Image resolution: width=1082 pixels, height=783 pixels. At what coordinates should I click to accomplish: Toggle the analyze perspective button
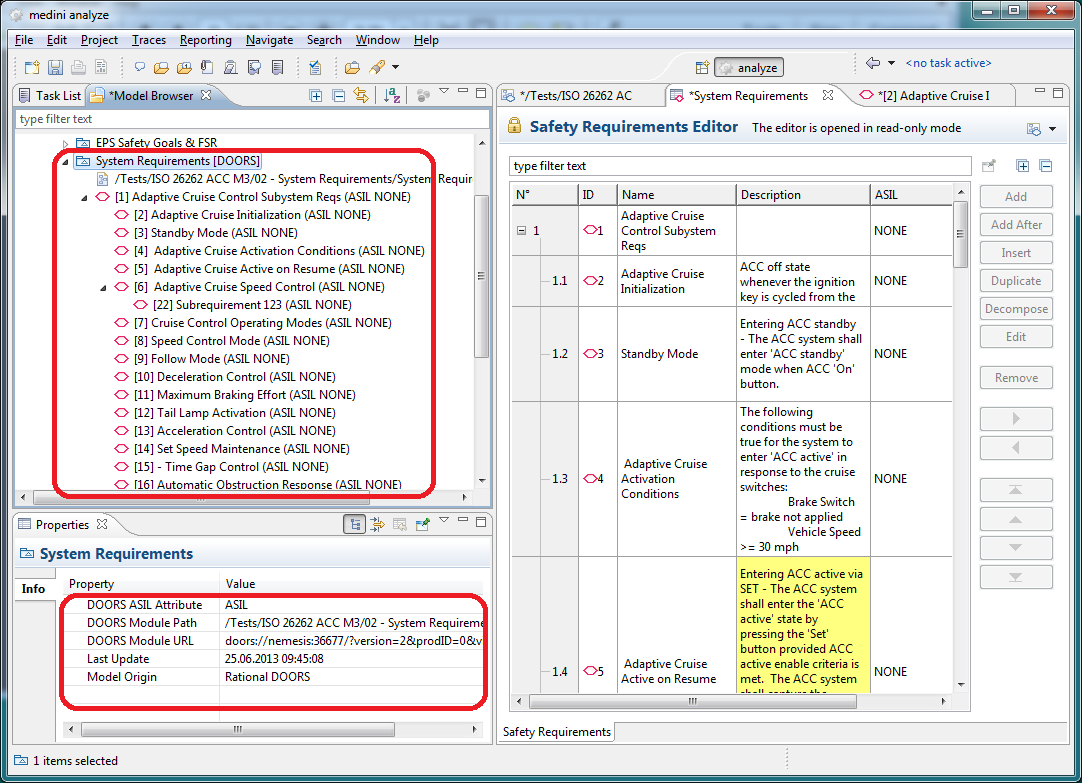(749, 67)
